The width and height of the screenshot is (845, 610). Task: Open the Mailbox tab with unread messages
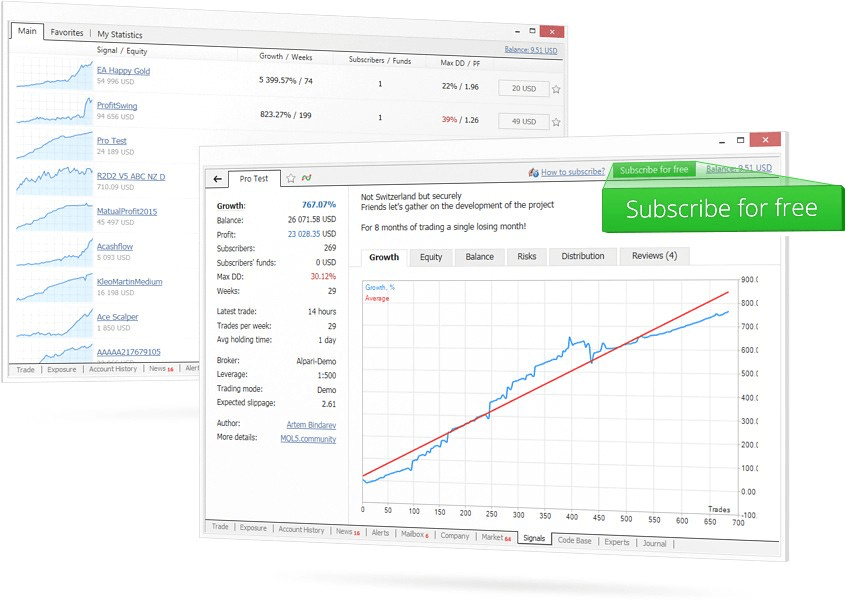(411, 535)
